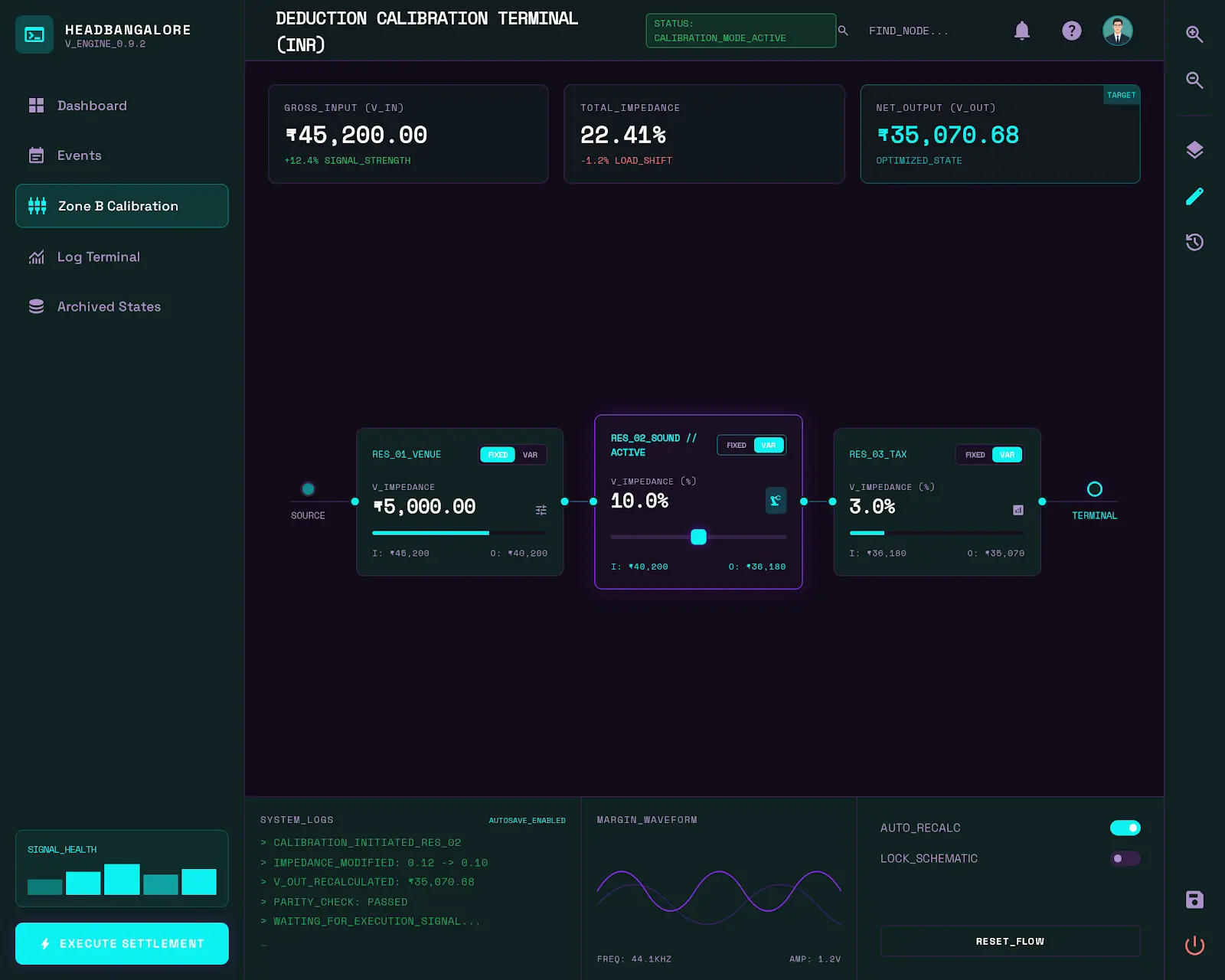This screenshot has height=980, width=1225.
Task: Open the help question mark icon
Action: (x=1071, y=31)
